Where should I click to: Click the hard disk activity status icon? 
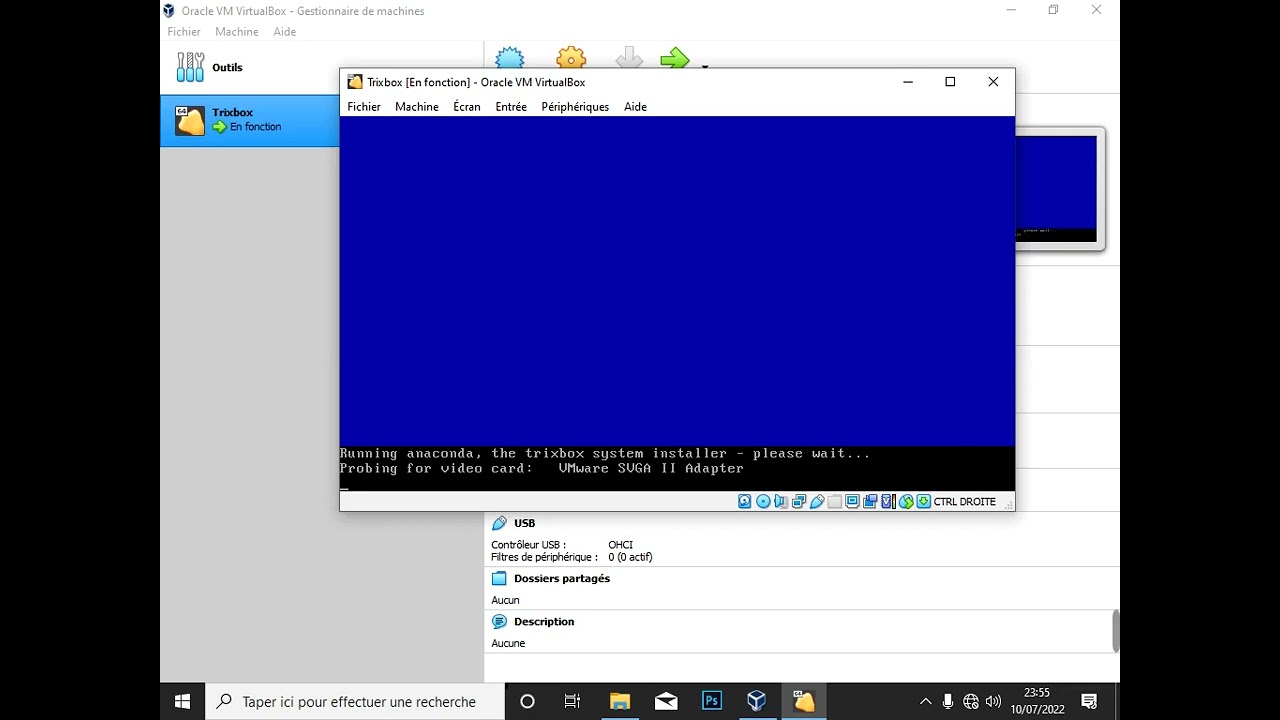(745, 502)
